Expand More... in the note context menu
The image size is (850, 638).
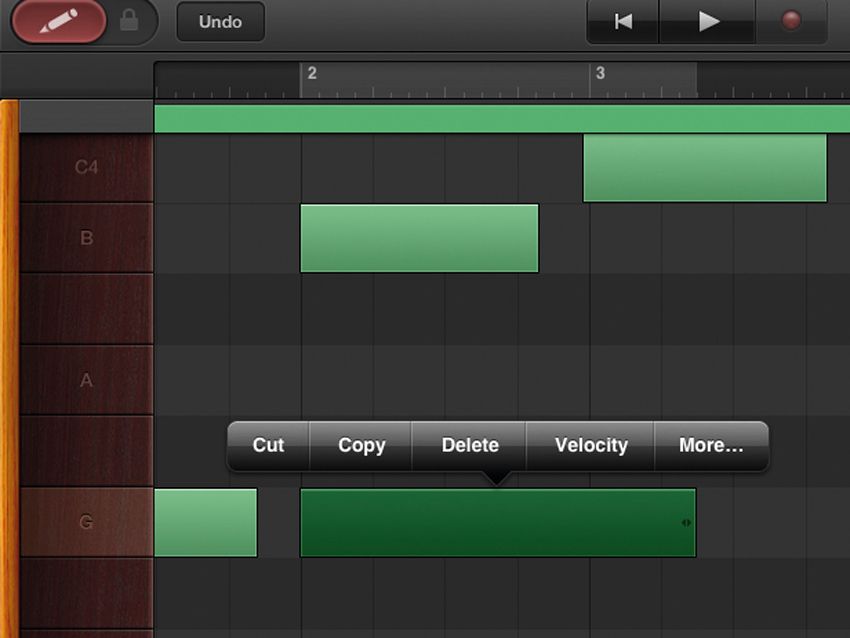pos(712,446)
